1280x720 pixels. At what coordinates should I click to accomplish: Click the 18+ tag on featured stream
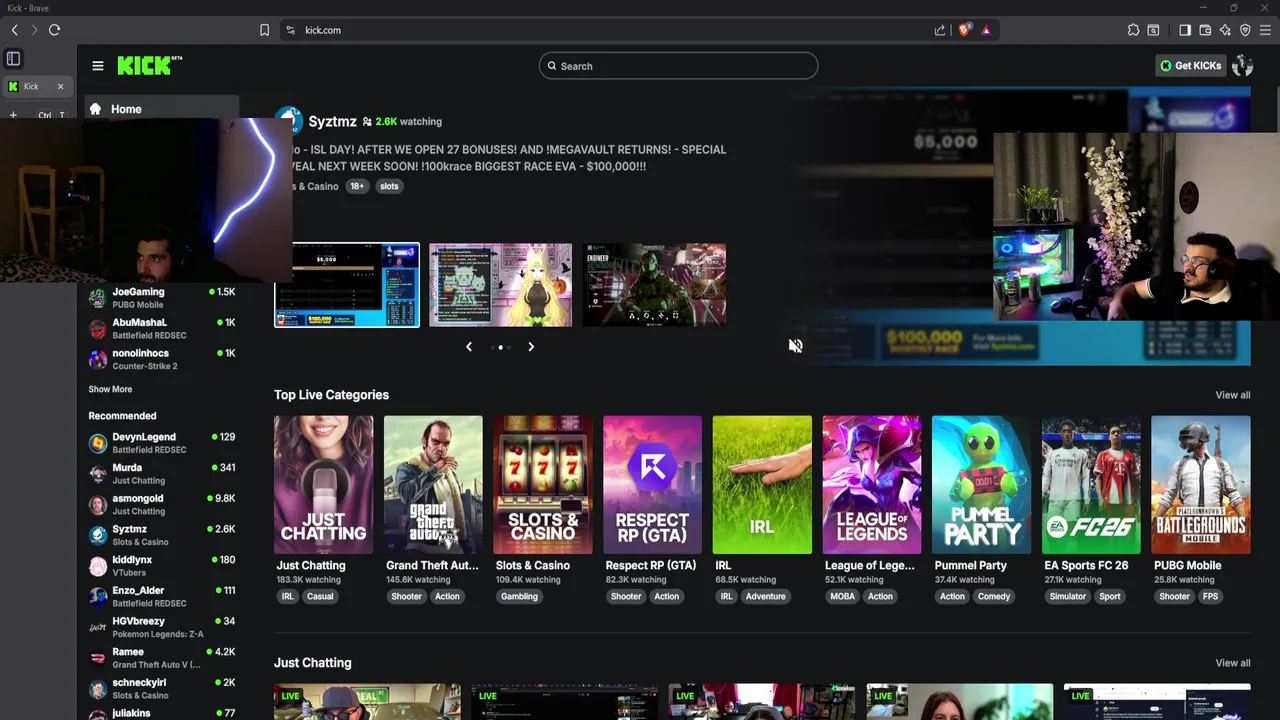point(357,186)
